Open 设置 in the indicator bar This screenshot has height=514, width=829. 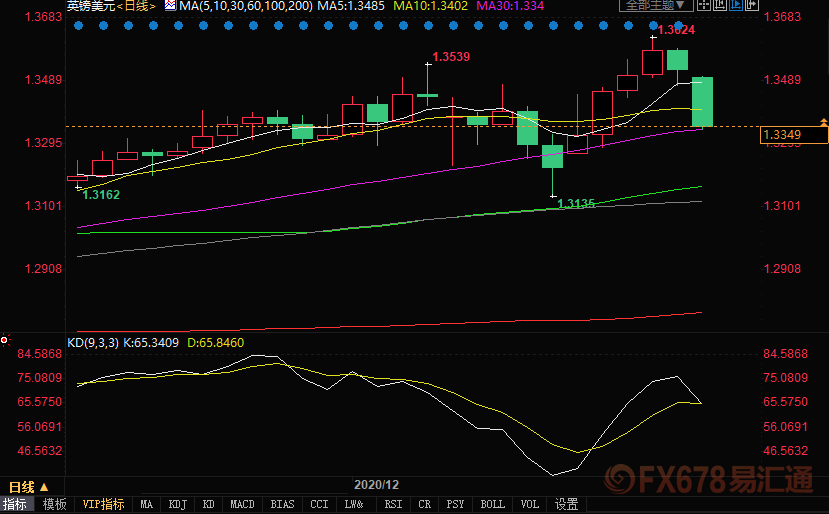567,504
